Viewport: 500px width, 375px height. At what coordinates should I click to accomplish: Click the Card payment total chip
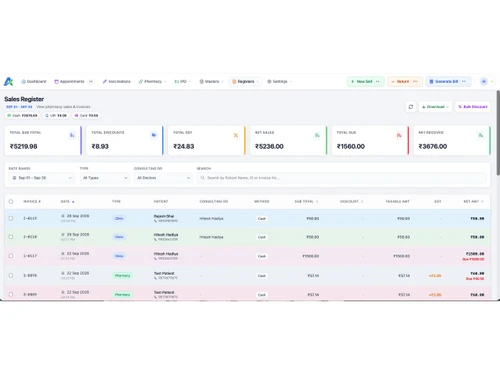click(86, 116)
